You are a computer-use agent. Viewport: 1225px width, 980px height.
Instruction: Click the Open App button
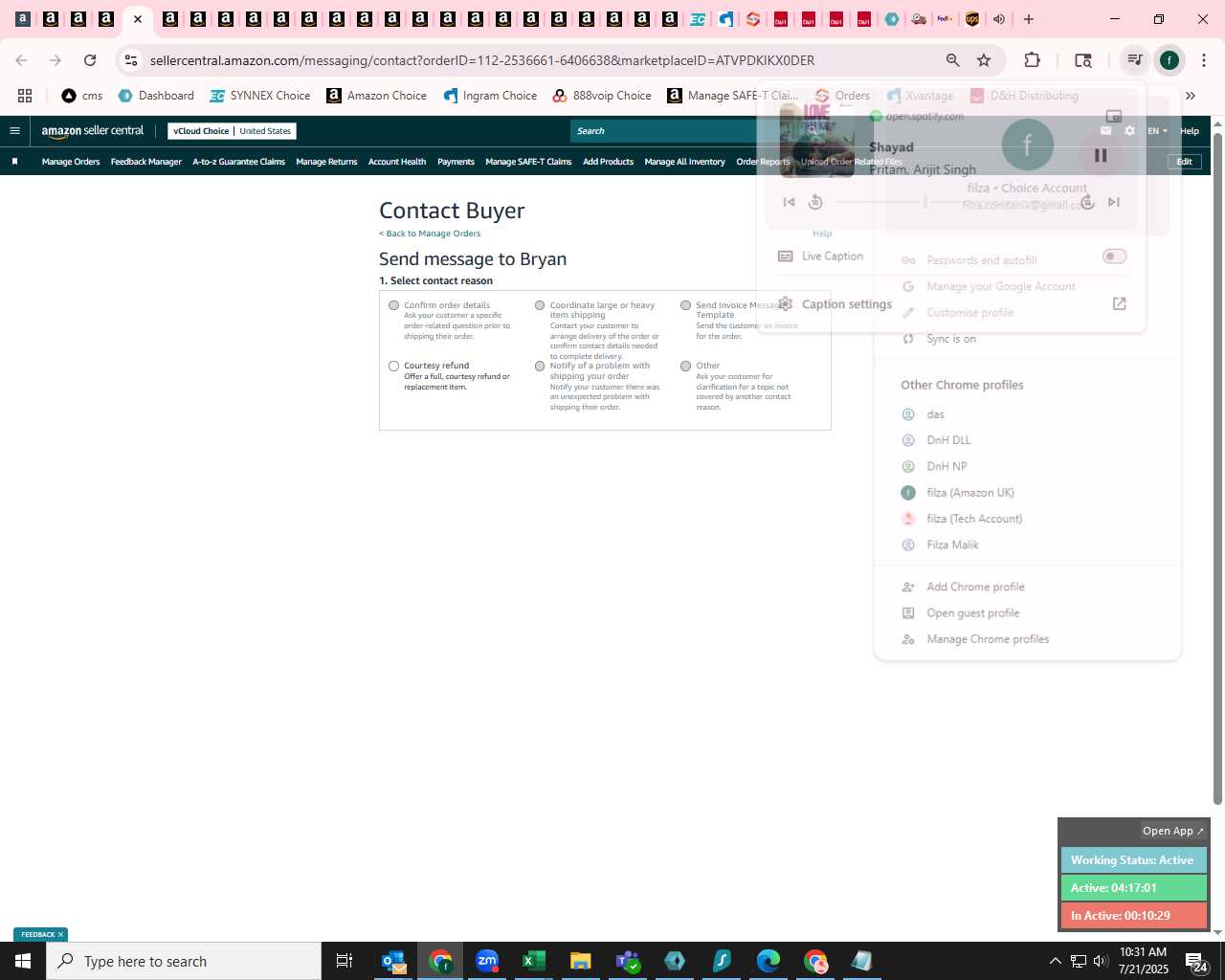pyautogui.click(x=1173, y=831)
